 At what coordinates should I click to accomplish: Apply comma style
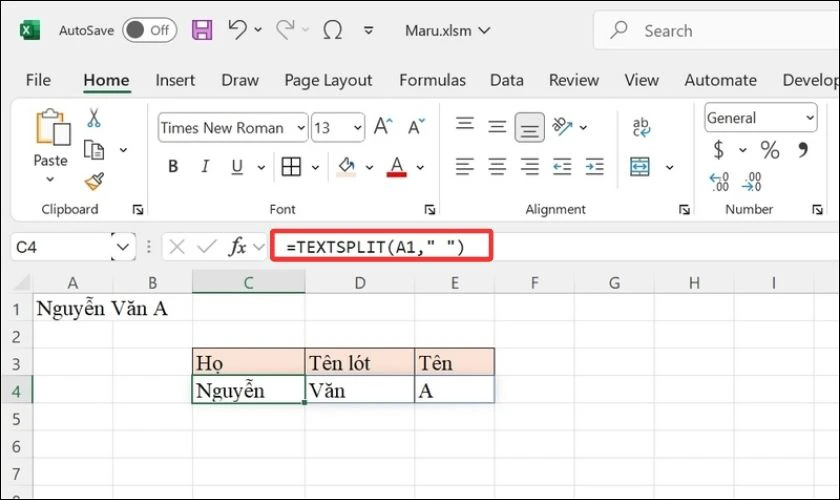point(802,150)
